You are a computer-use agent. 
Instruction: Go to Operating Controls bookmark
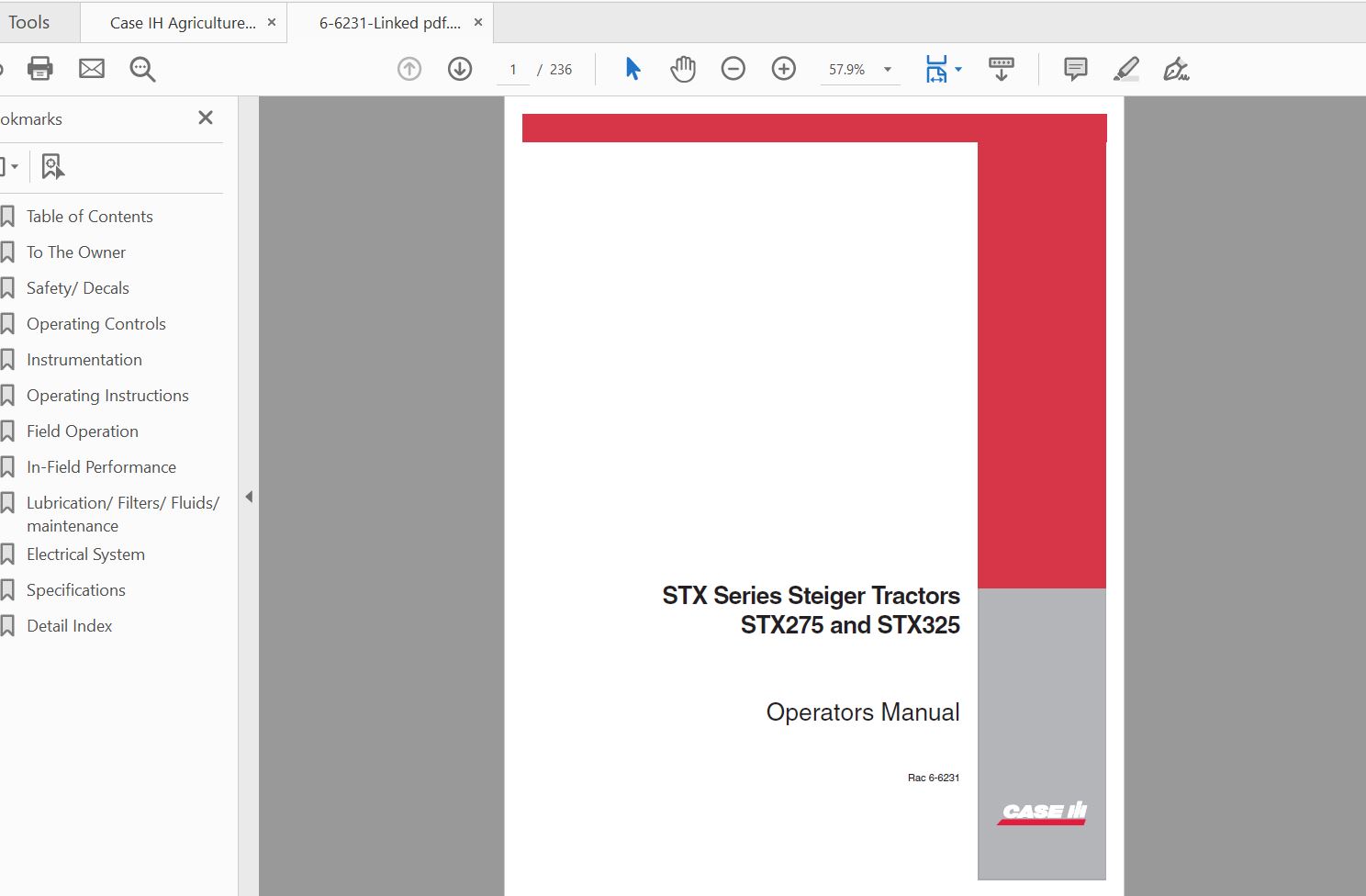pos(96,324)
